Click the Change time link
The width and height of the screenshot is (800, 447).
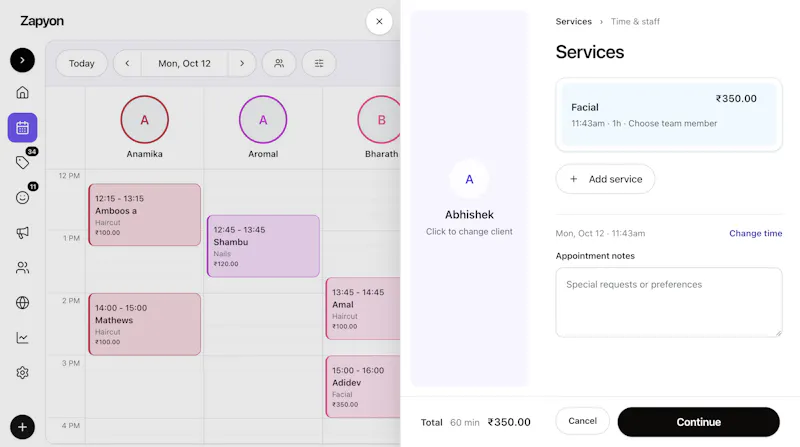pyautogui.click(x=755, y=233)
